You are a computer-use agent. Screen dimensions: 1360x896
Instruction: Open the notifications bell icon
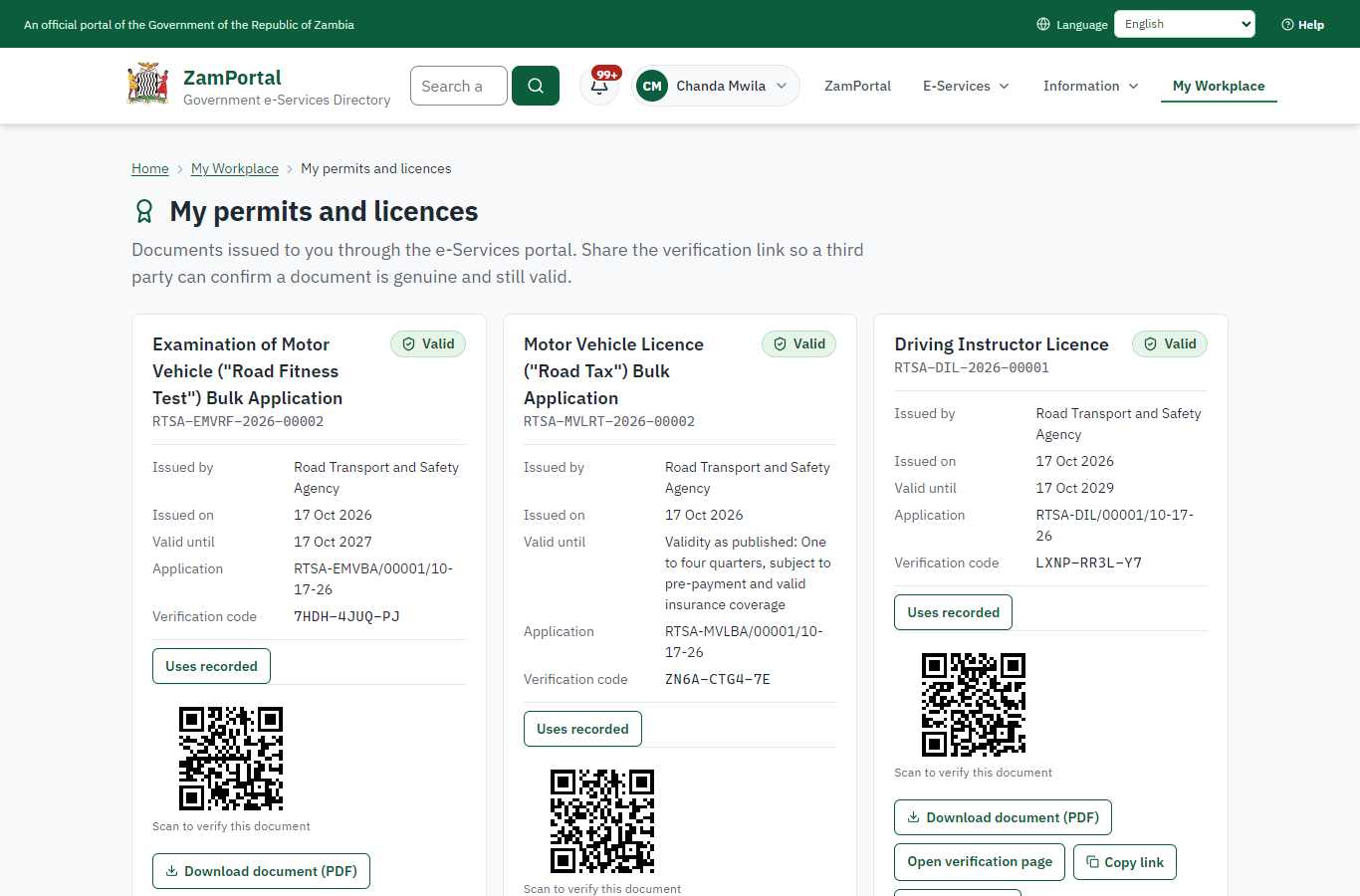(599, 86)
